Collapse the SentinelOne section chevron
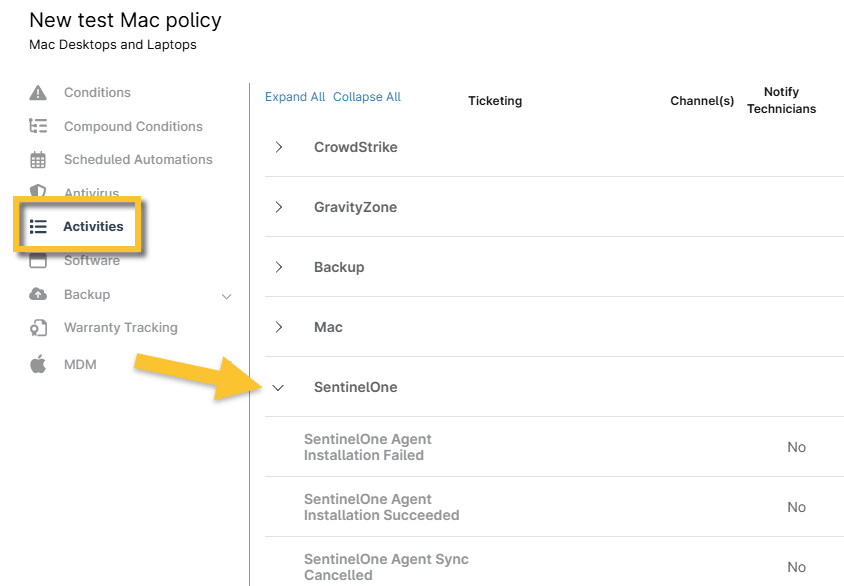This screenshot has width=844, height=586. (x=279, y=388)
